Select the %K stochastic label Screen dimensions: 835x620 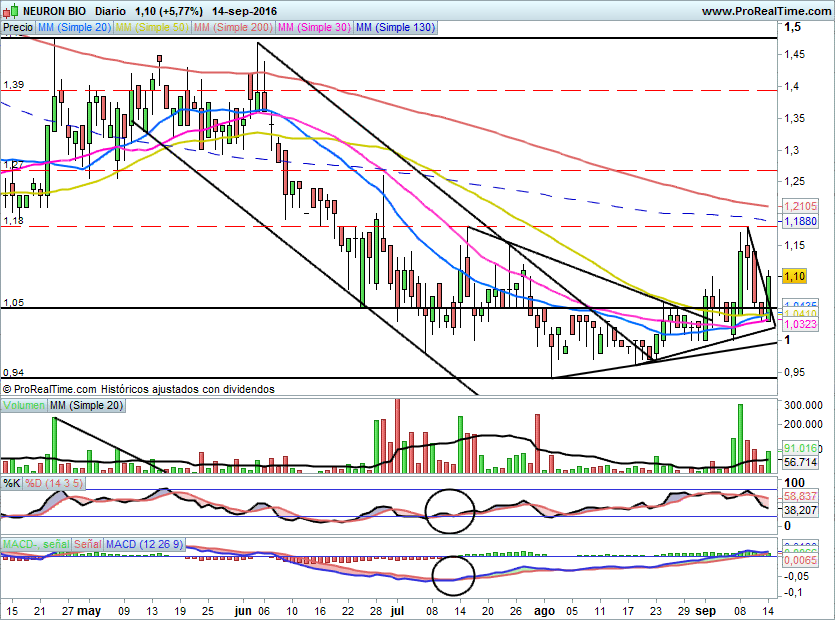(x=12, y=483)
